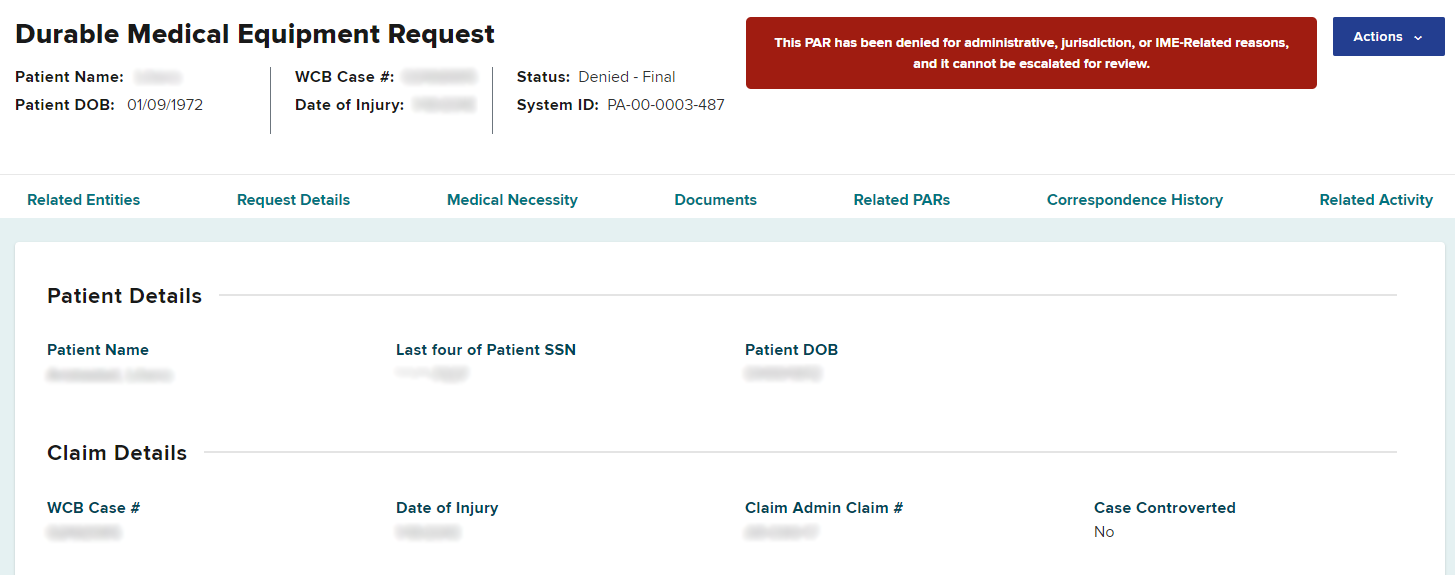Click the Durable Medical Equipment Request title
The height and width of the screenshot is (575, 1455).
tap(255, 34)
